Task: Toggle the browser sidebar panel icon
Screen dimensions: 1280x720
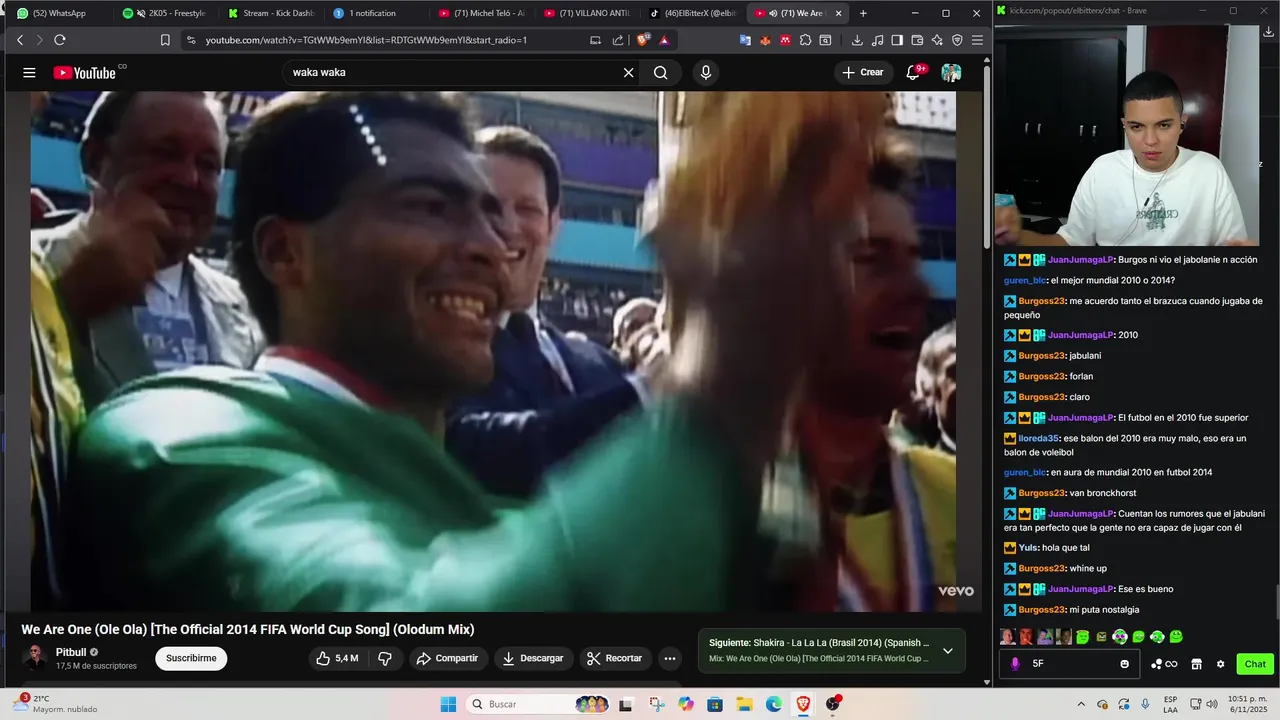Action: pyautogui.click(x=897, y=40)
